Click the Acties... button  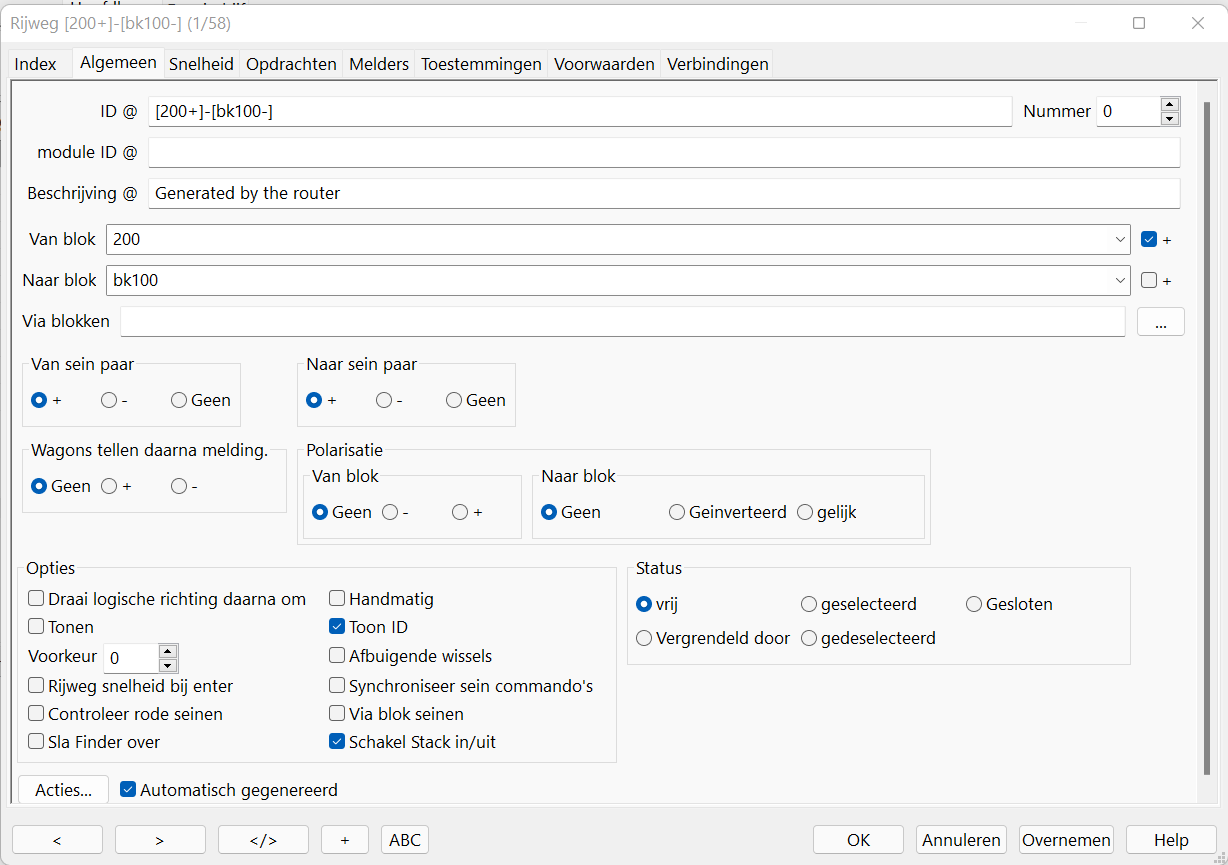coord(63,790)
